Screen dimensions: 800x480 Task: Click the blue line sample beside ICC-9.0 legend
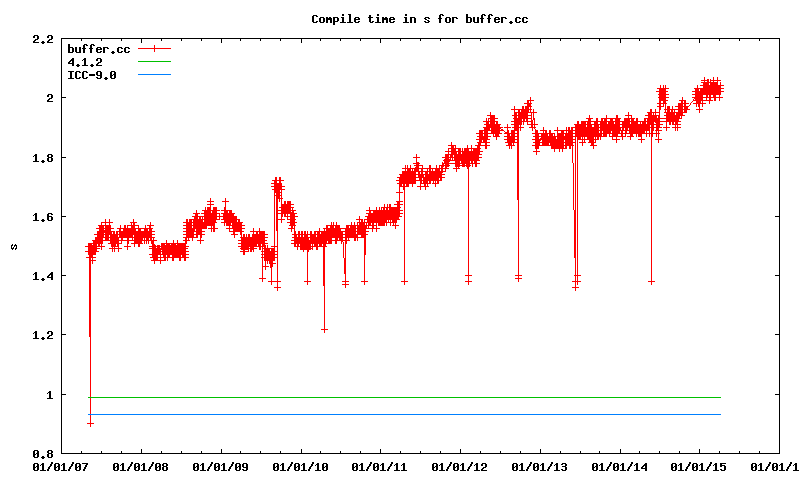pyautogui.click(x=155, y=75)
